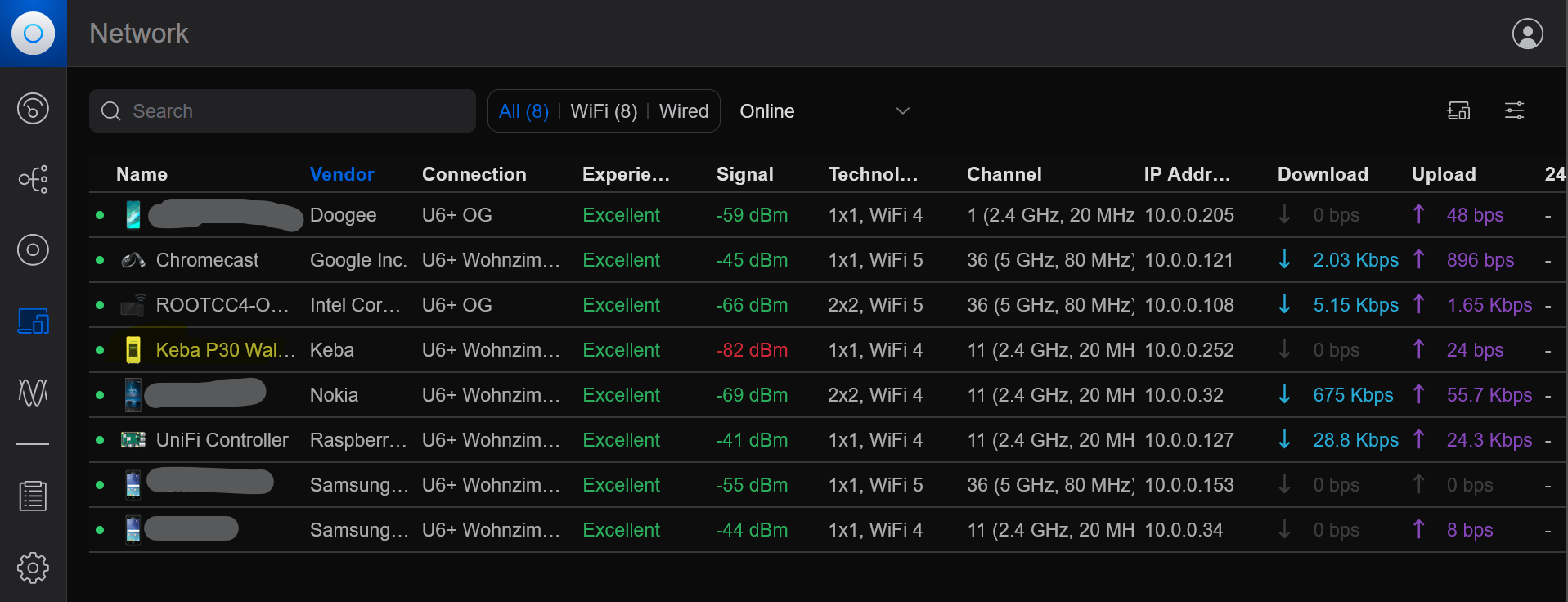
Task: Sort by the Name column header
Action: click(x=142, y=174)
